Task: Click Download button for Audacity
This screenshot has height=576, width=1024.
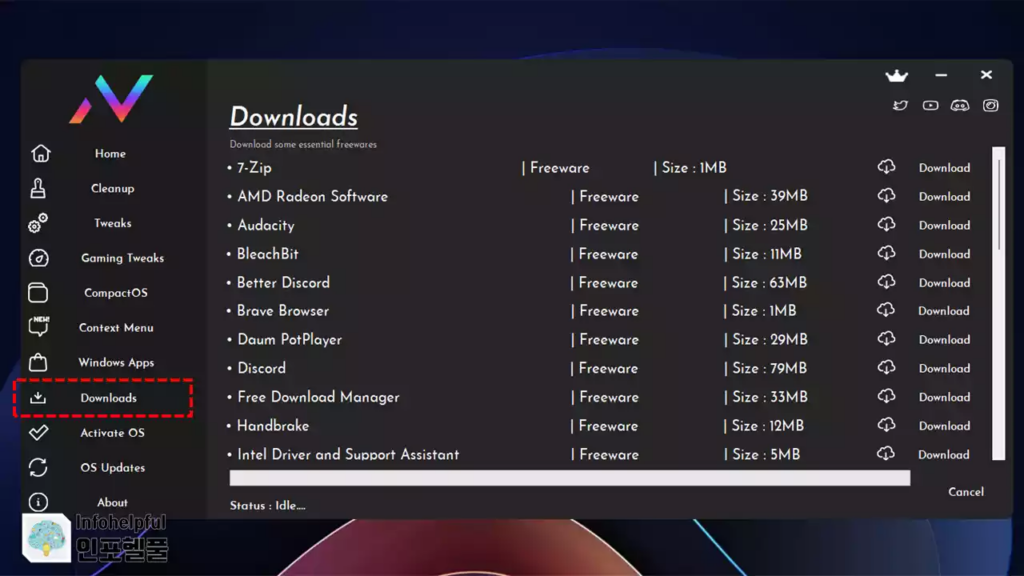Action: pyautogui.click(x=944, y=225)
